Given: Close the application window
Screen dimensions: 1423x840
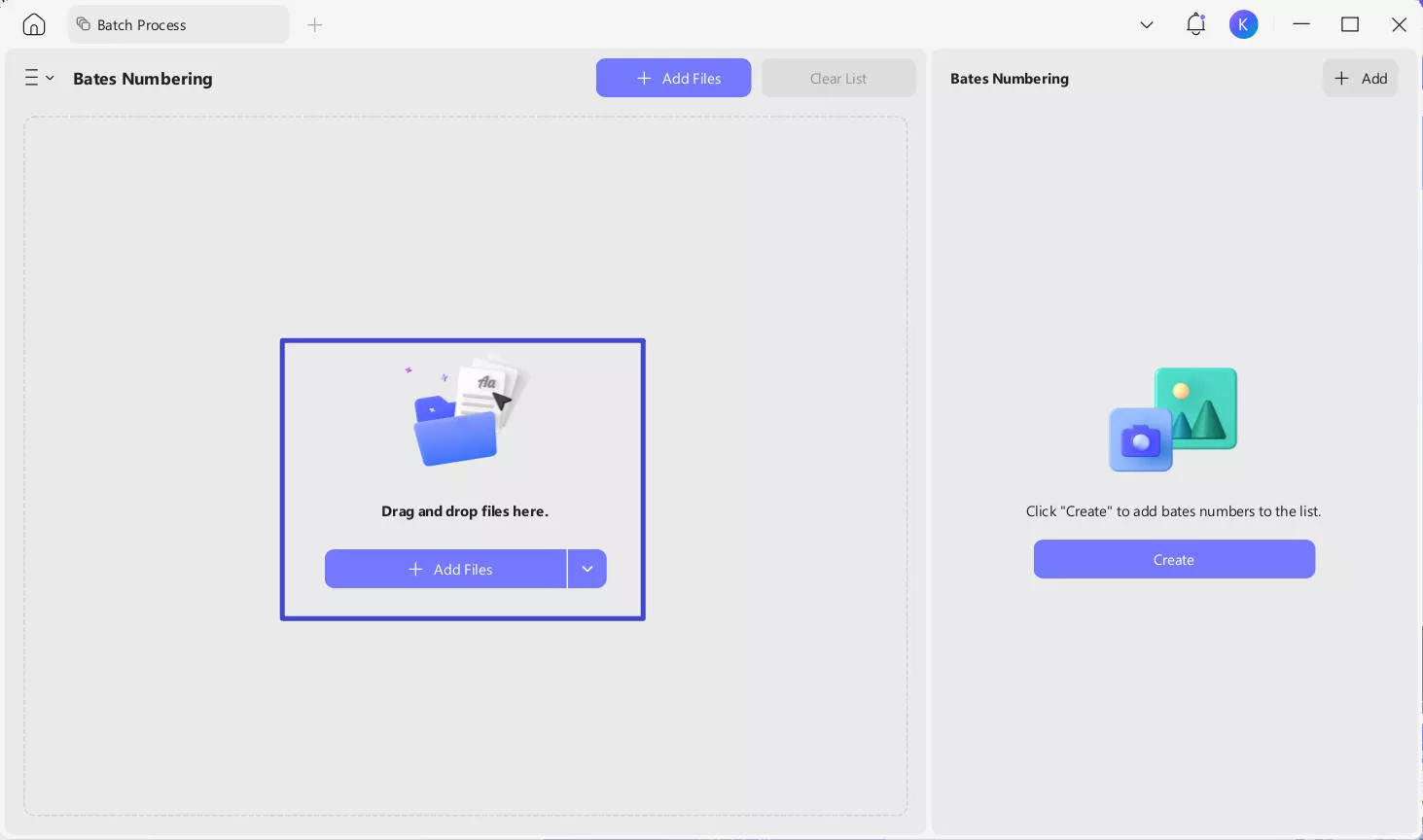Looking at the screenshot, I should pyautogui.click(x=1399, y=24).
